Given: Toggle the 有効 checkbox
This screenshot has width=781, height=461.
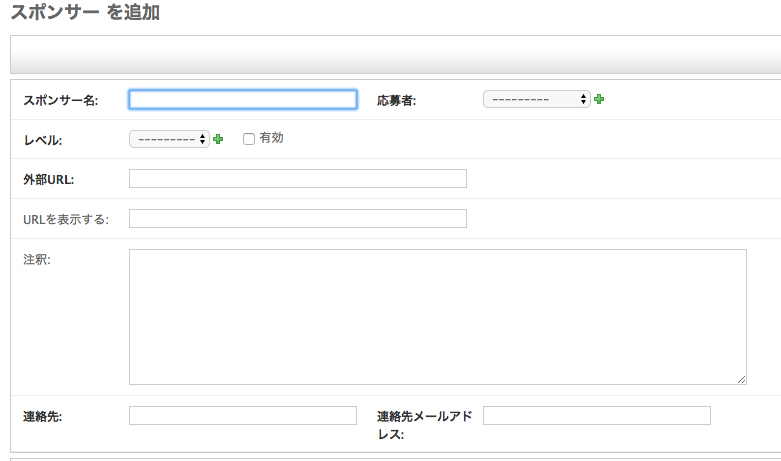Looking at the screenshot, I should click(249, 139).
